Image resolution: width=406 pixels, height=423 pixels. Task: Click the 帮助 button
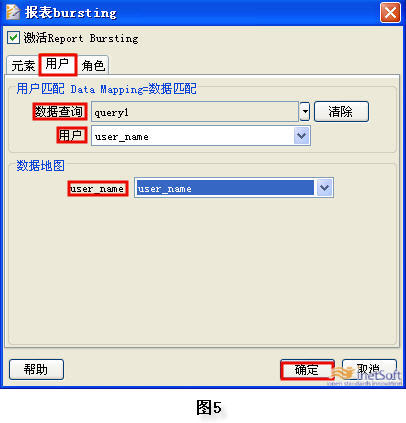tap(36, 369)
